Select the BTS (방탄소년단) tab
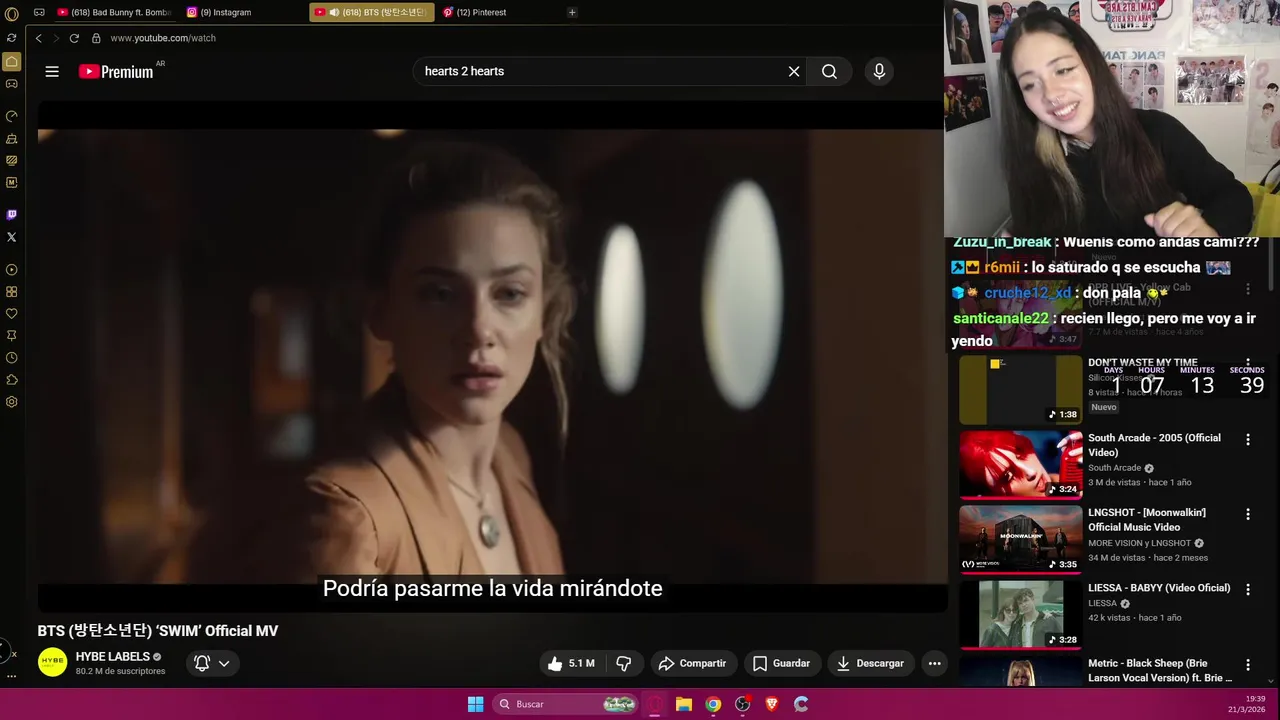This screenshot has height=720, width=1280. 371,12
